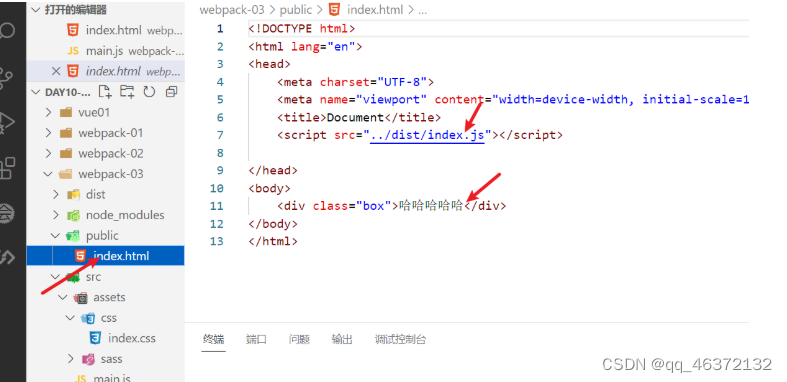
Task: Click the "UTF-8" charset value
Action: tap(402, 82)
